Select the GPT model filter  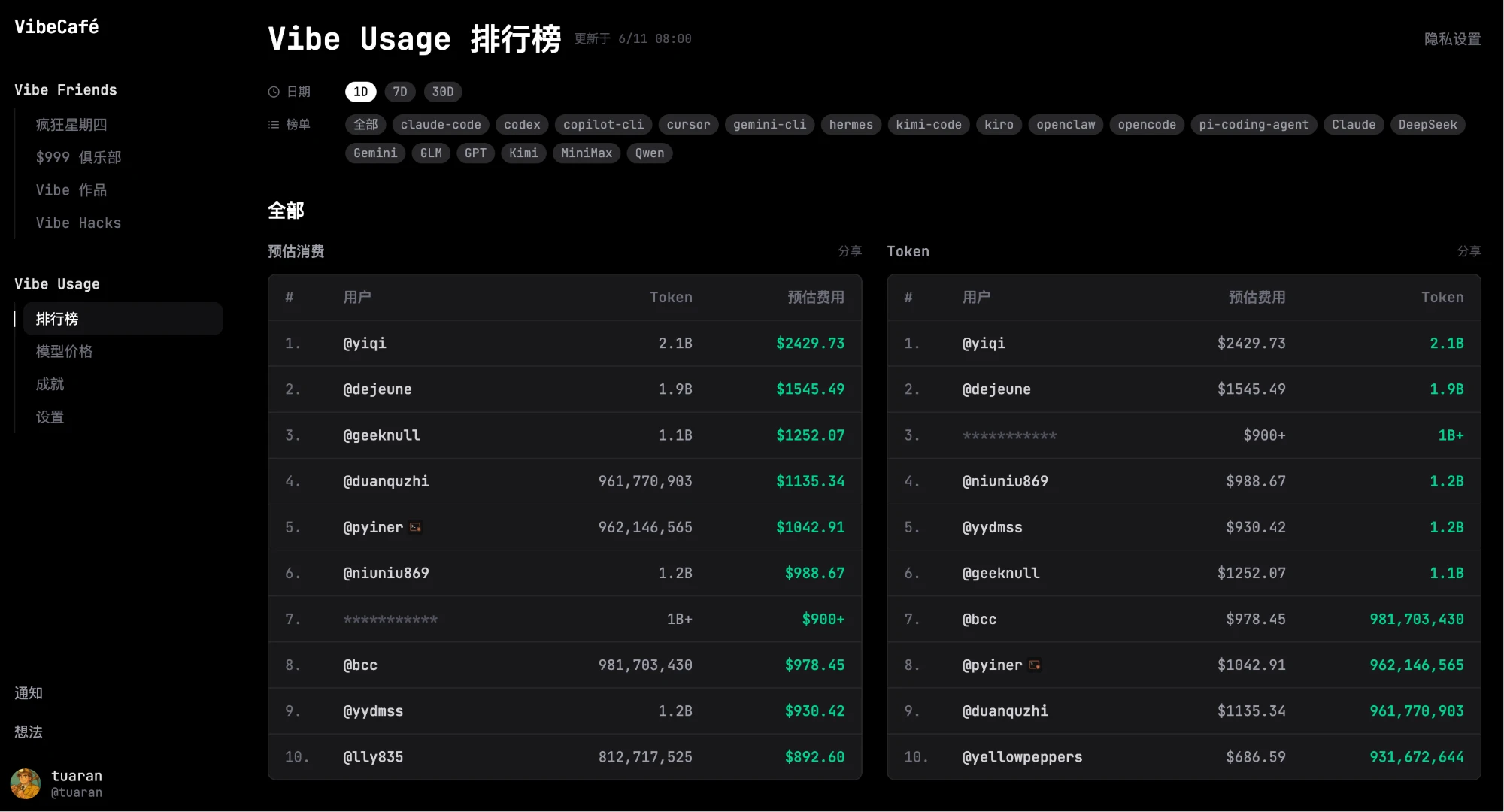[x=475, y=153]
